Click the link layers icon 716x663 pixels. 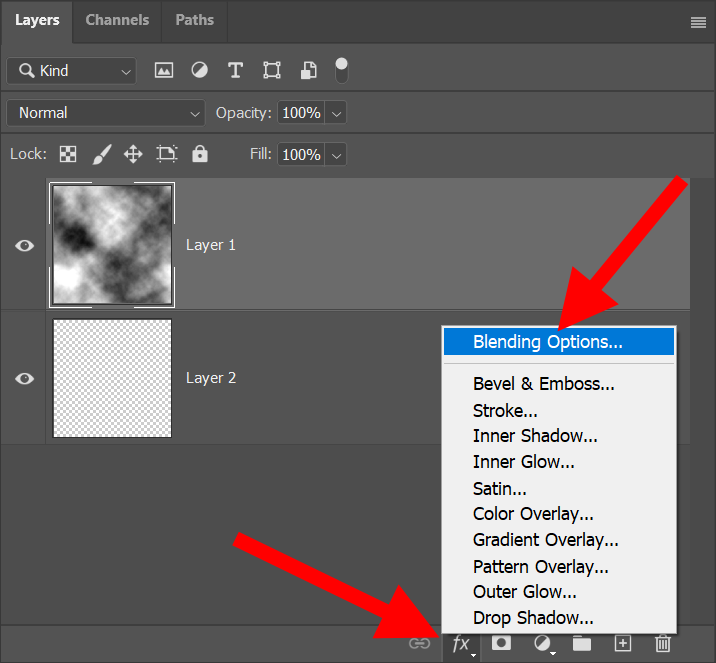[420, 644]
